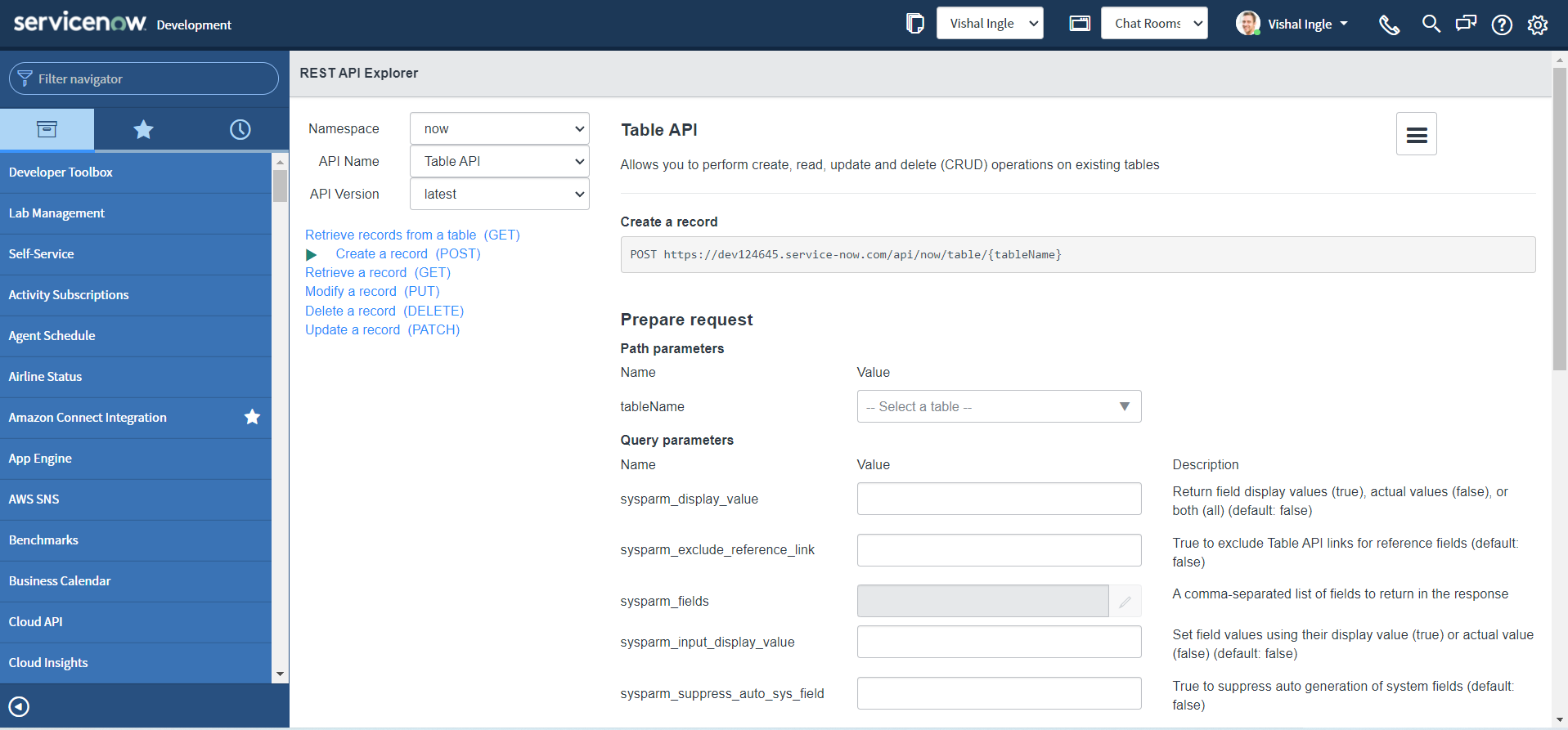Open the update set Vishal Ingle dropdown

pyautogui.click(x=990, y=24)
